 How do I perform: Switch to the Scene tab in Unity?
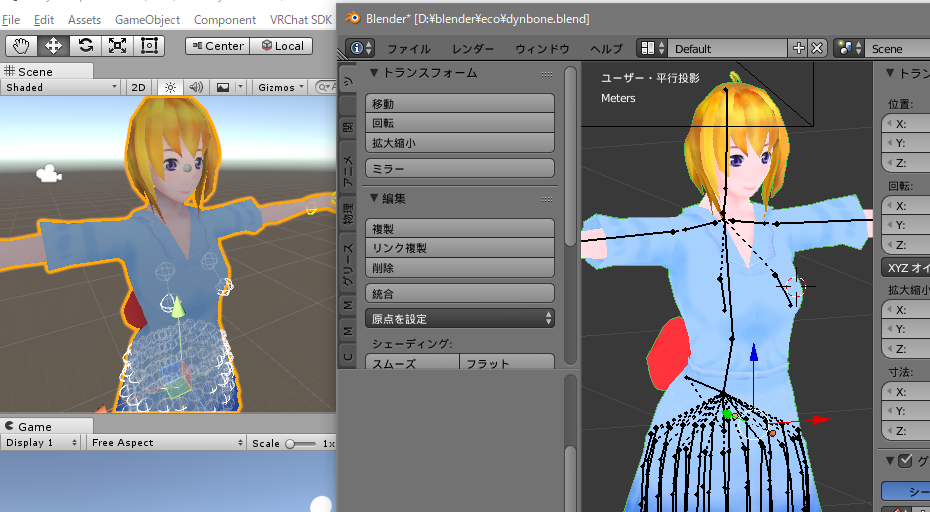tap(46, 71)
